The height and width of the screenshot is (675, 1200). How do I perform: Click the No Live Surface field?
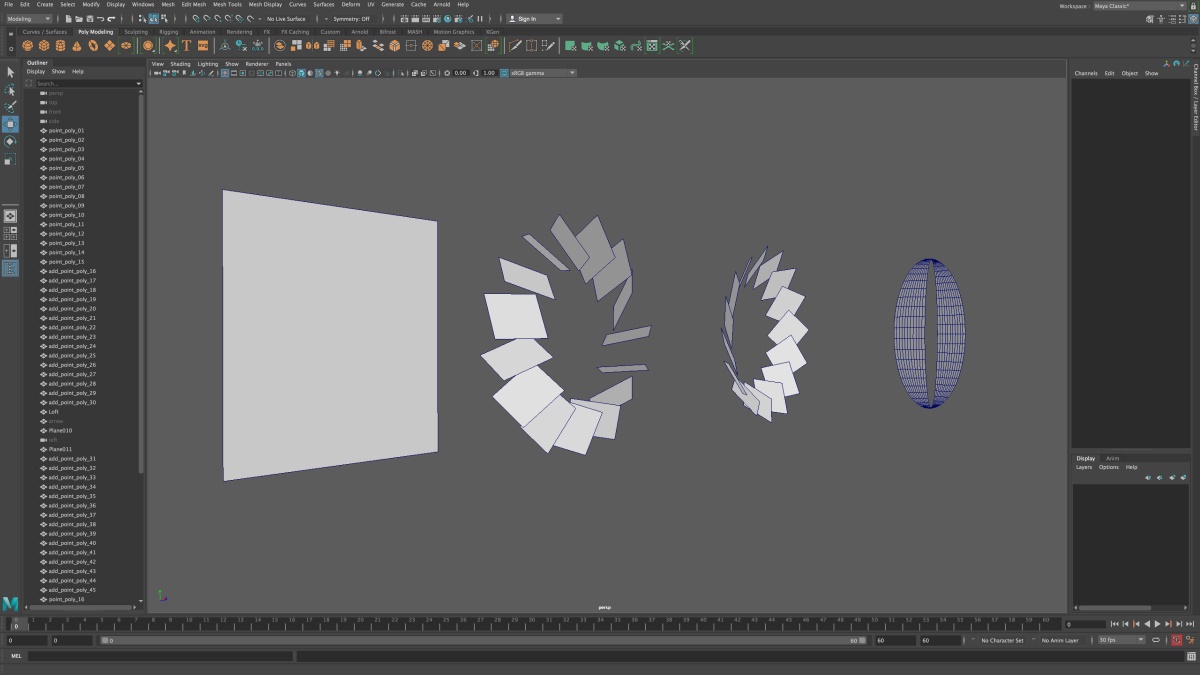[286, 19]
